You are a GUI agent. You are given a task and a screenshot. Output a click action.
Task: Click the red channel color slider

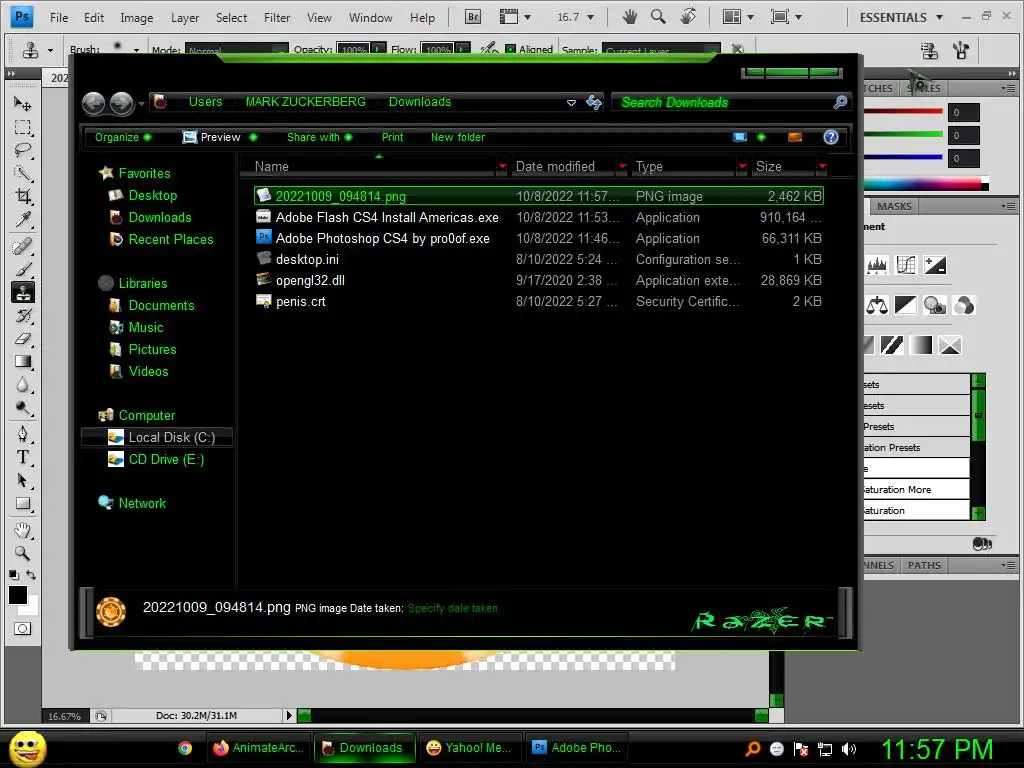[x=903, y=112]
